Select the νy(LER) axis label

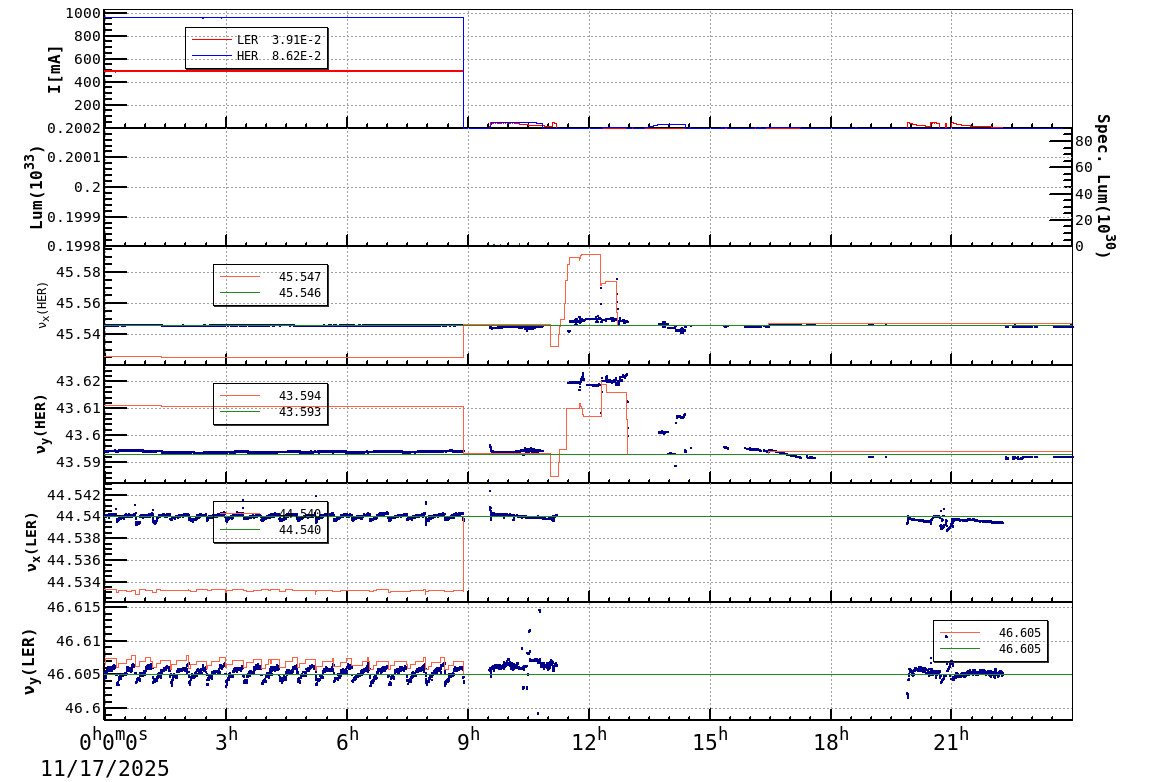tap(29, 661)
